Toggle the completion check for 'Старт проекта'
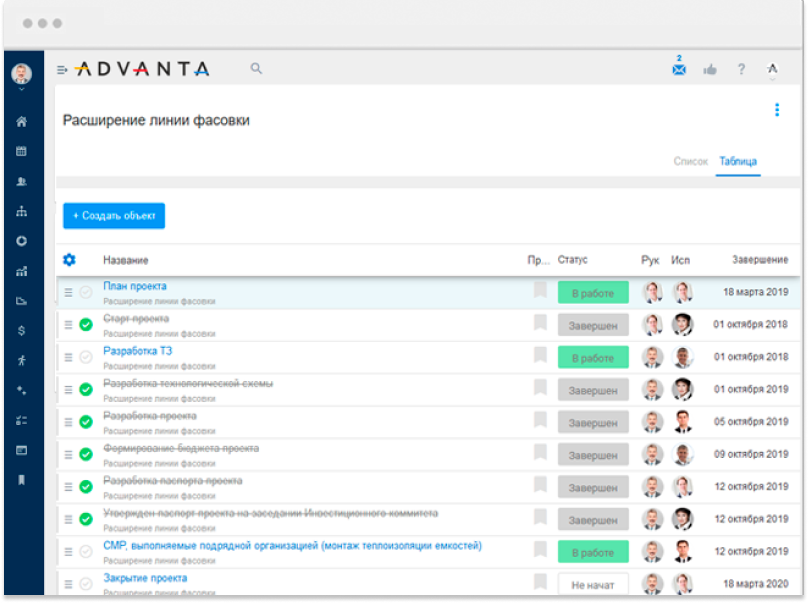 click(86, 325)
